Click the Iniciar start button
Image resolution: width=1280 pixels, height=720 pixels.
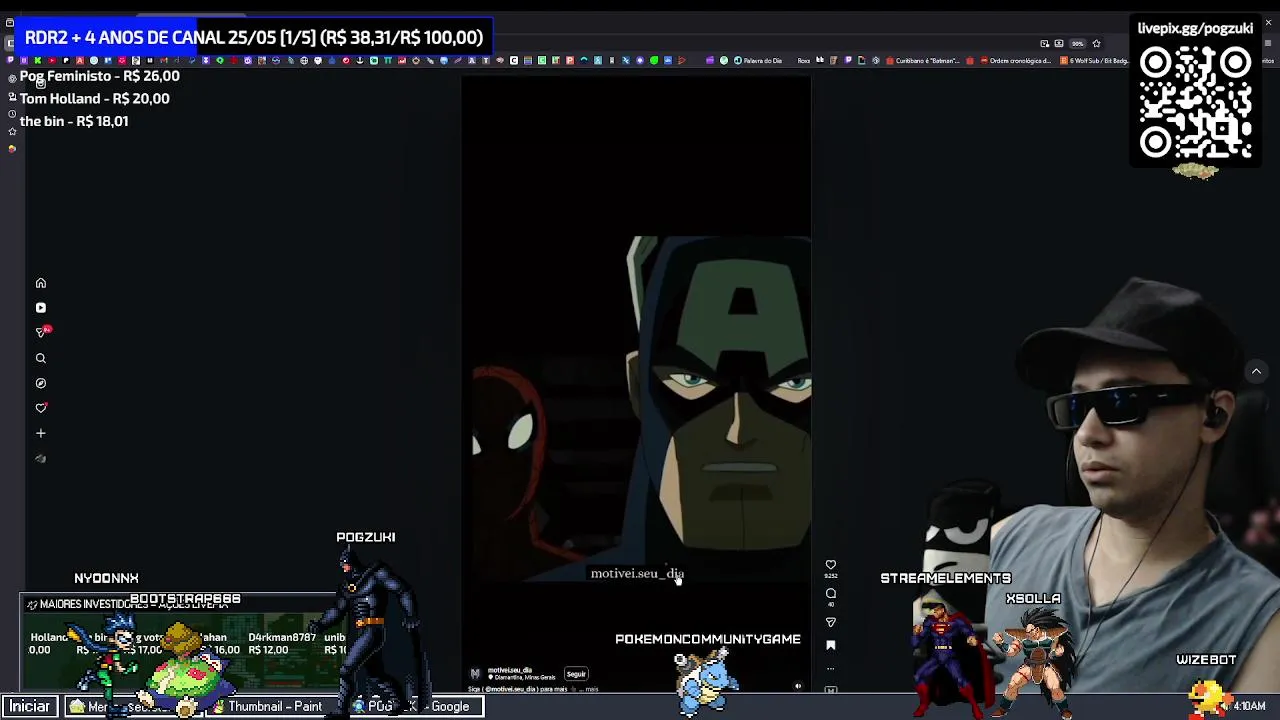29,706
